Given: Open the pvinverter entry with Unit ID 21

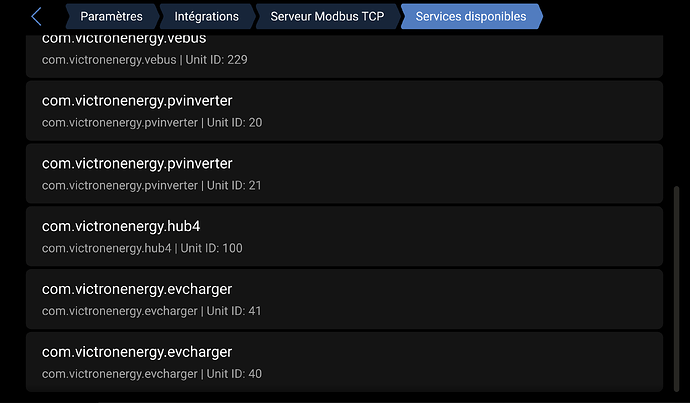Looking at the screenshot, I should (344, 173).
